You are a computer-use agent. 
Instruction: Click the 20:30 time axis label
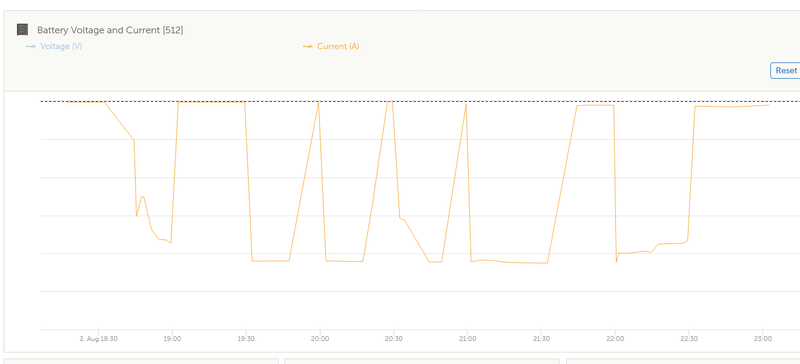click(x=393, y=338)
